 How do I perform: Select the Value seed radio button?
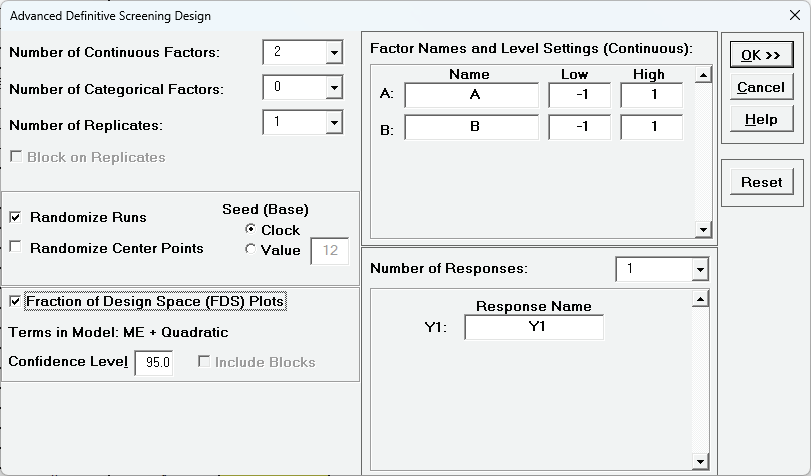[x=251, y=250]
